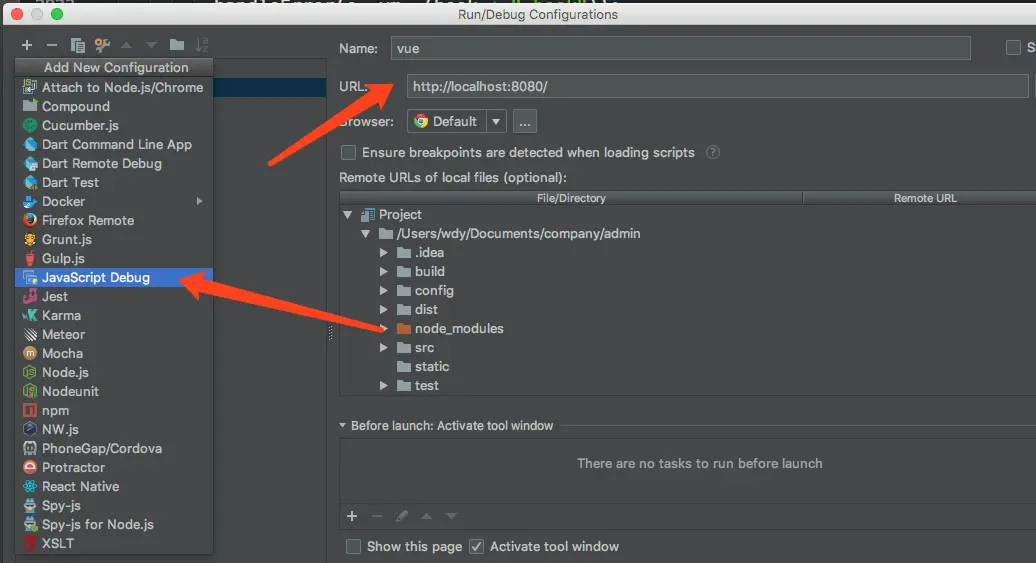This screenshot has width=1036, height=563.
Task: Click the Meteor icon entry
Action: [30, 334]
